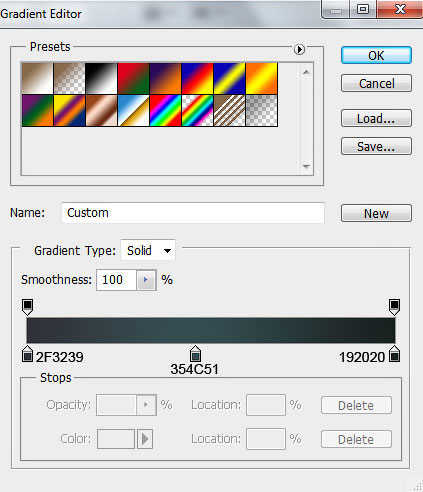Open the Smoothness slider arrow
The height and width of the screenshot is (492, 423).
click(x=146, y=280)
